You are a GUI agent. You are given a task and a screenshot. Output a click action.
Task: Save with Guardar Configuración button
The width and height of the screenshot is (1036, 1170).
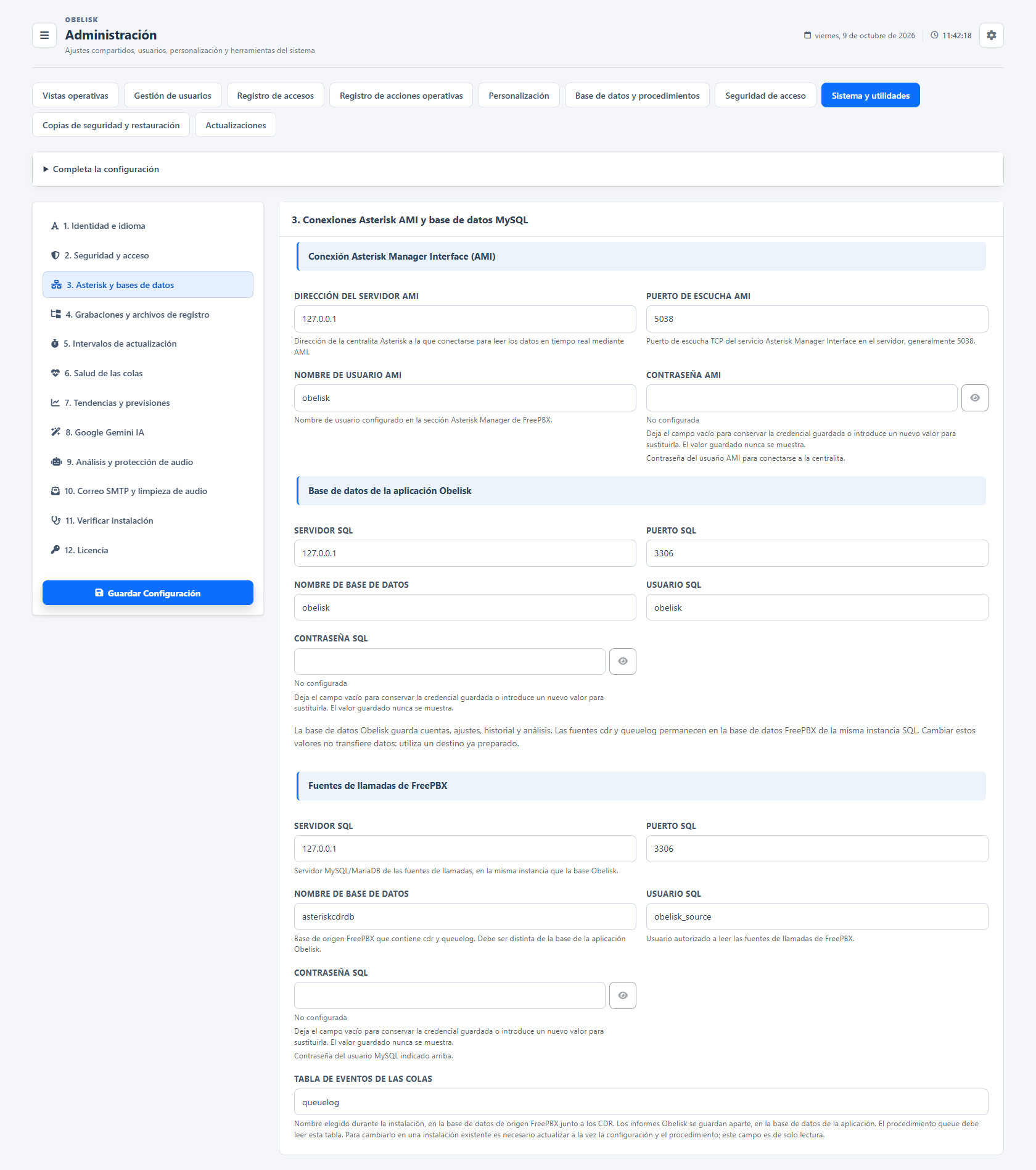pos(148,593)
